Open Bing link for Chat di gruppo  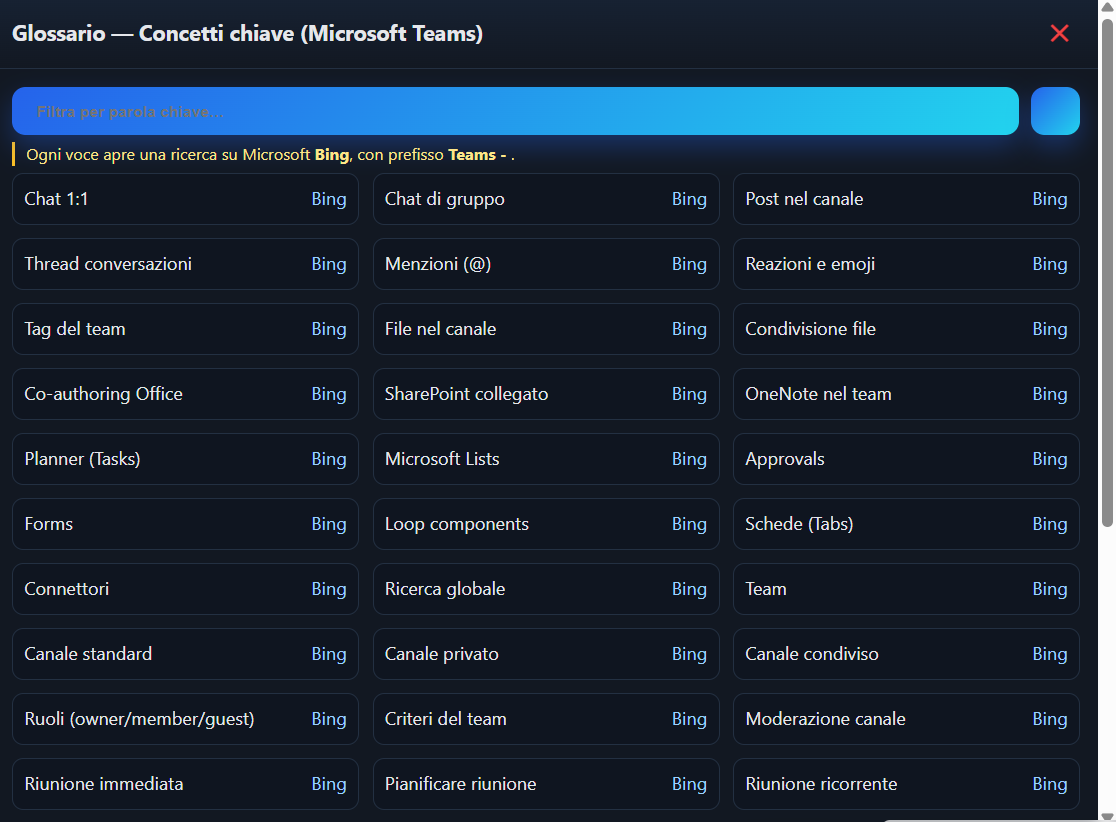[689, 199]
